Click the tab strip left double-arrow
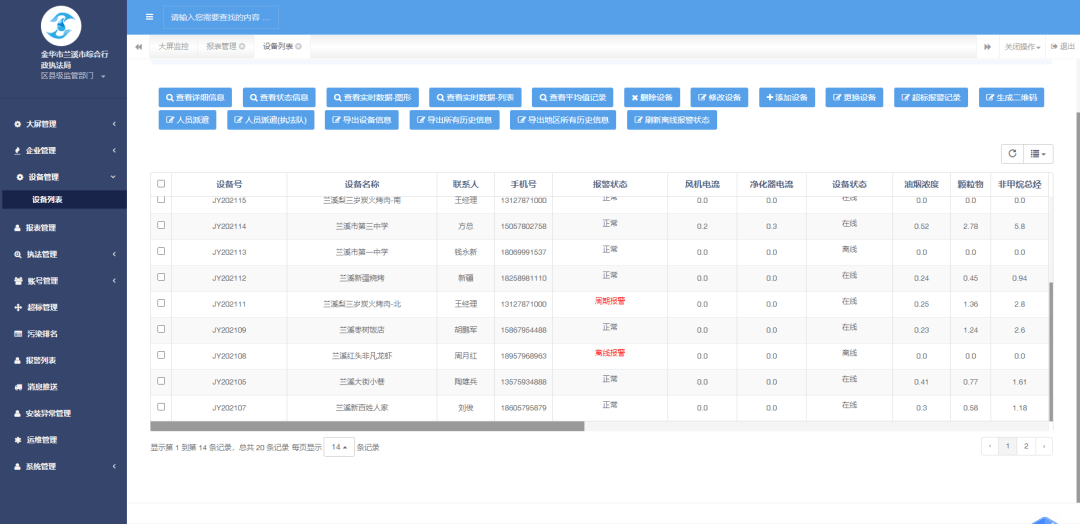The width and height of the screenshot is (1080, 524). (x=138, y=47)
